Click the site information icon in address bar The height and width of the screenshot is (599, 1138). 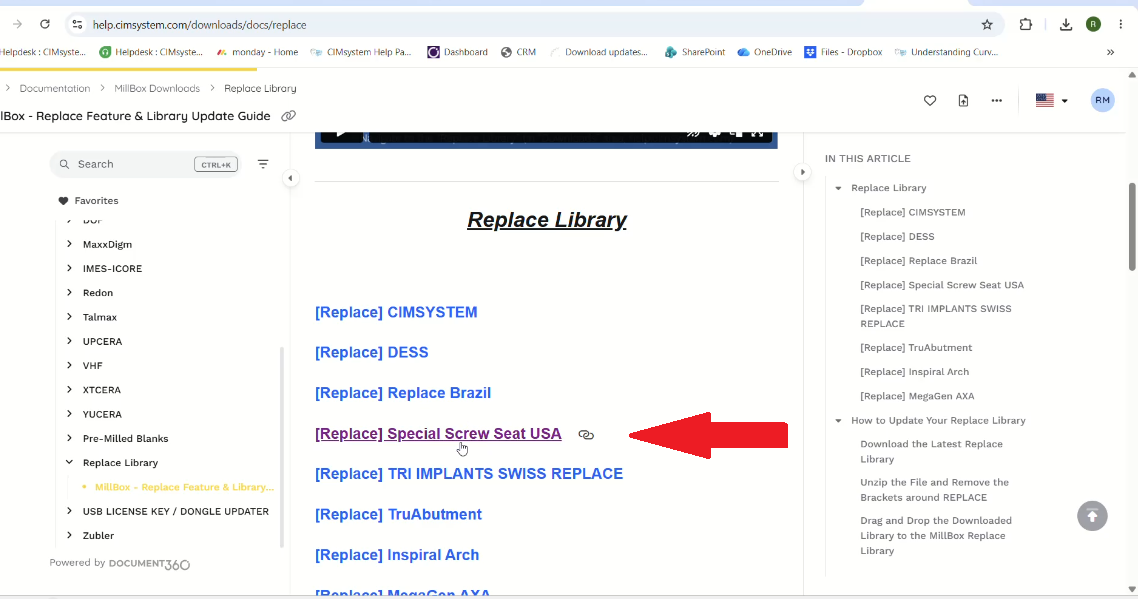coord(78,25)
